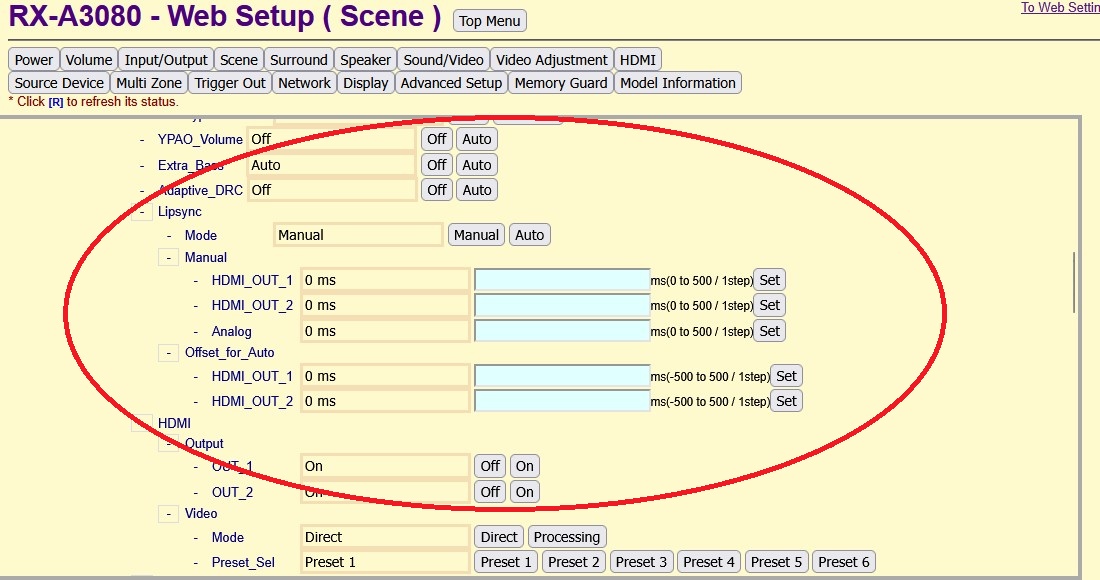1100x580 pixels.
Task: Open the Power tab
Action: (34, 60)
